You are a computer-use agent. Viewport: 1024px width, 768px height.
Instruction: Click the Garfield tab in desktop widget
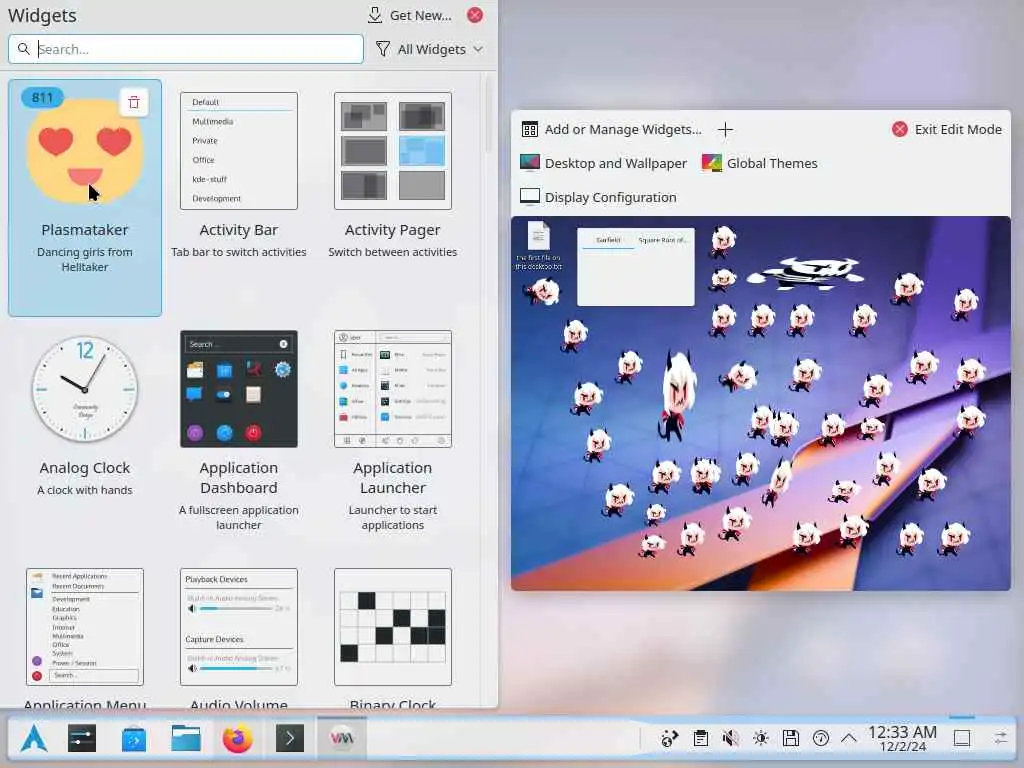(x=608, y=240)
